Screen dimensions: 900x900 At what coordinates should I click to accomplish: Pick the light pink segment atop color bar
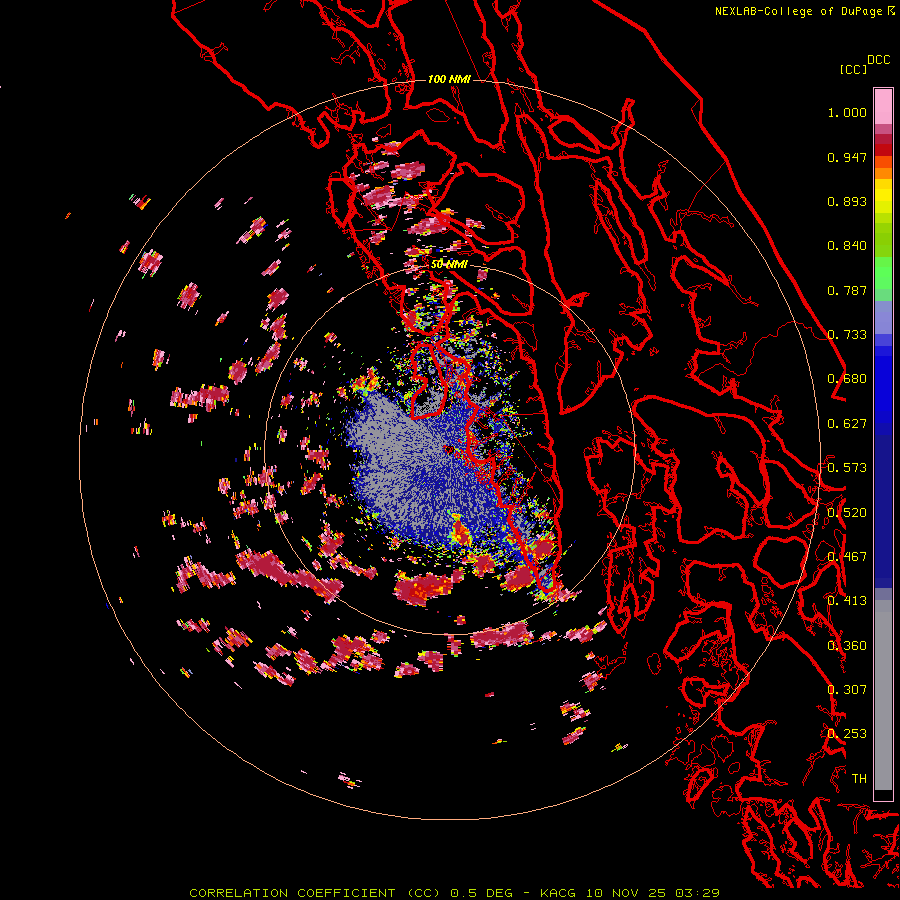click(x=883, y=106)
